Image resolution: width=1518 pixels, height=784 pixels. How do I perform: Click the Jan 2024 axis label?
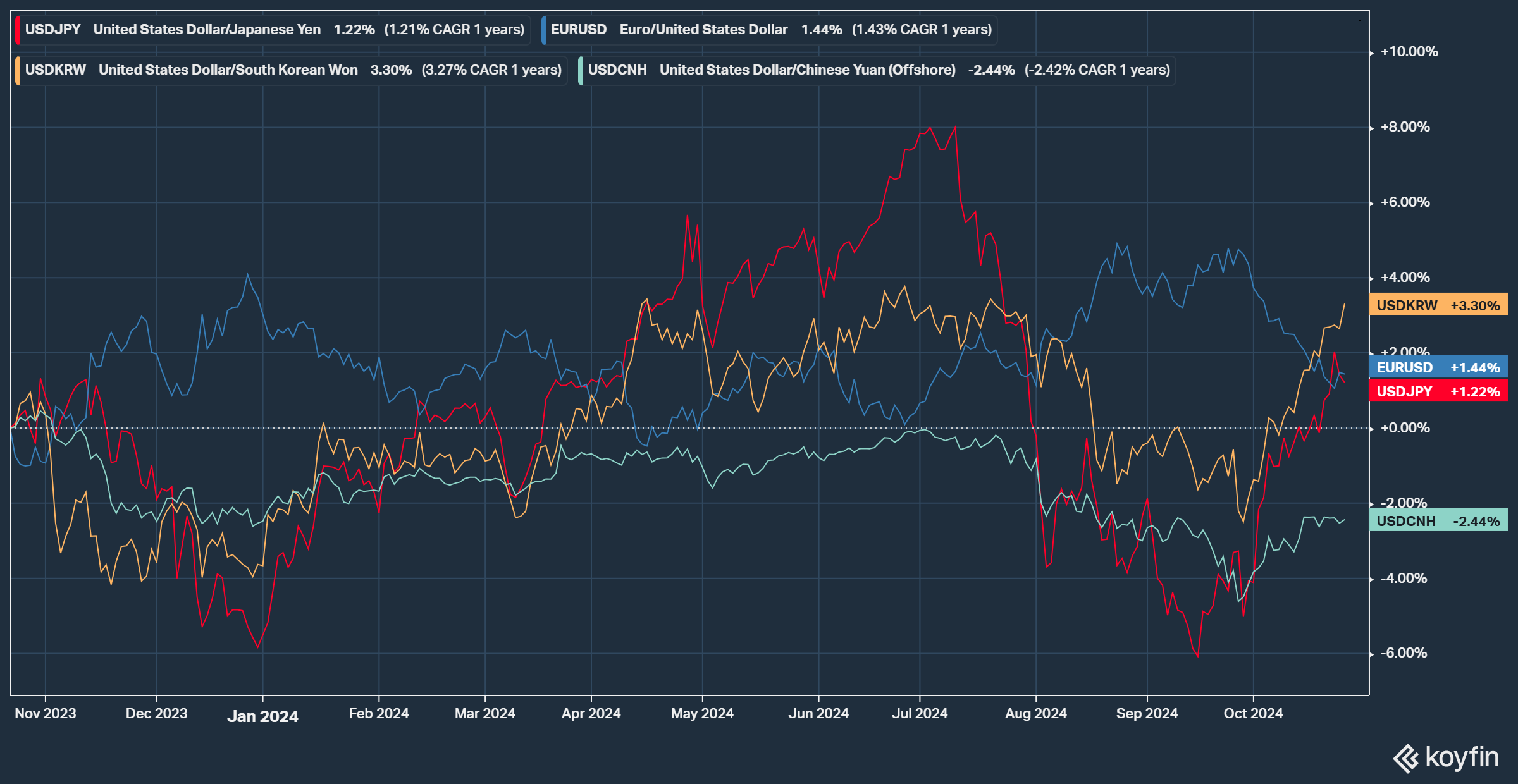(x=262, y=716)
